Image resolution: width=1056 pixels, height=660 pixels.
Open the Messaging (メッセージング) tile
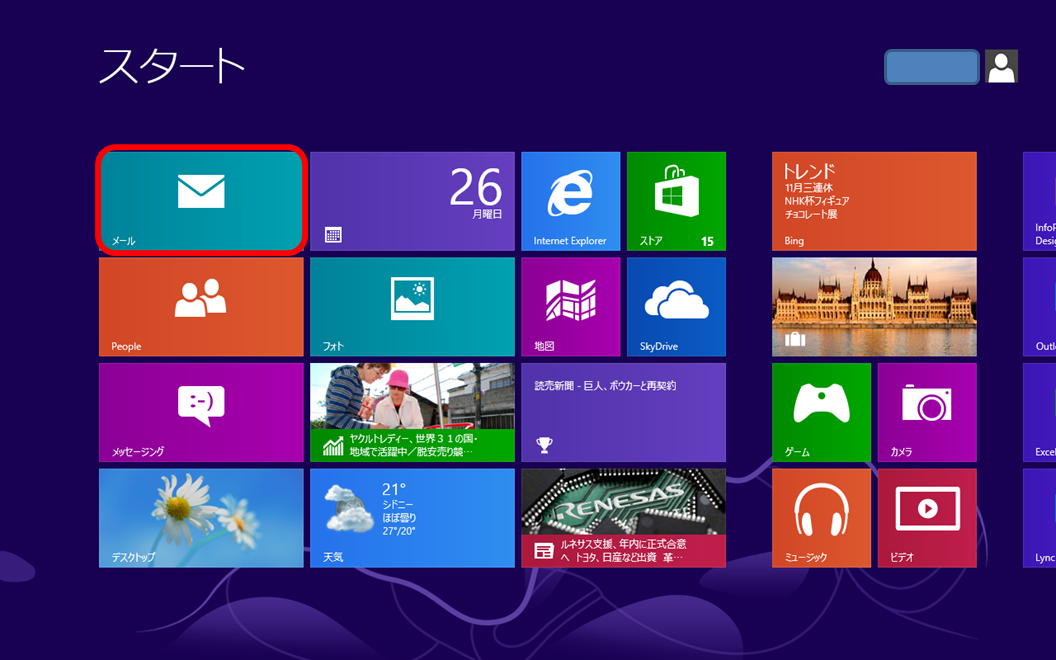[201, 412]
